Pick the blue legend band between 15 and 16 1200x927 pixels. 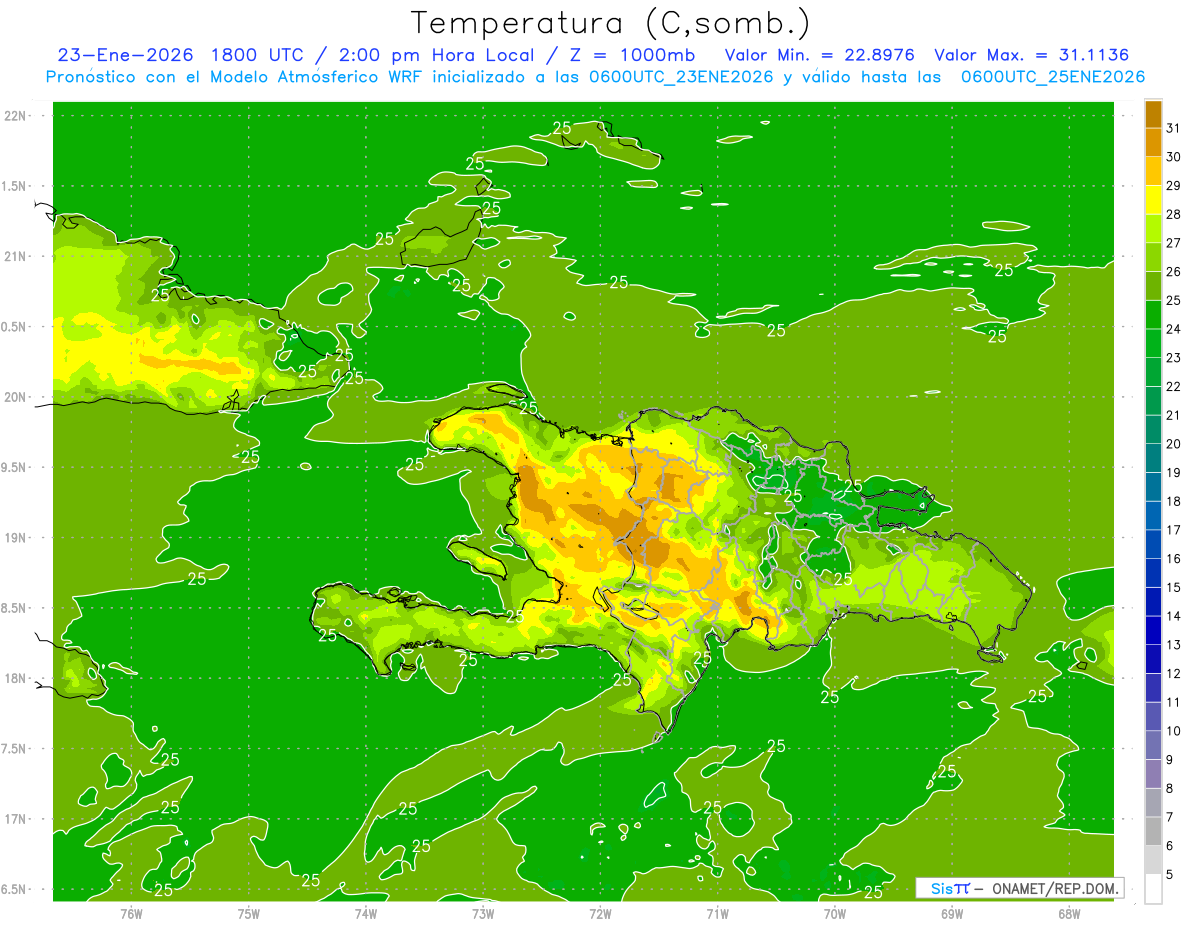(x=1153, y=573)
